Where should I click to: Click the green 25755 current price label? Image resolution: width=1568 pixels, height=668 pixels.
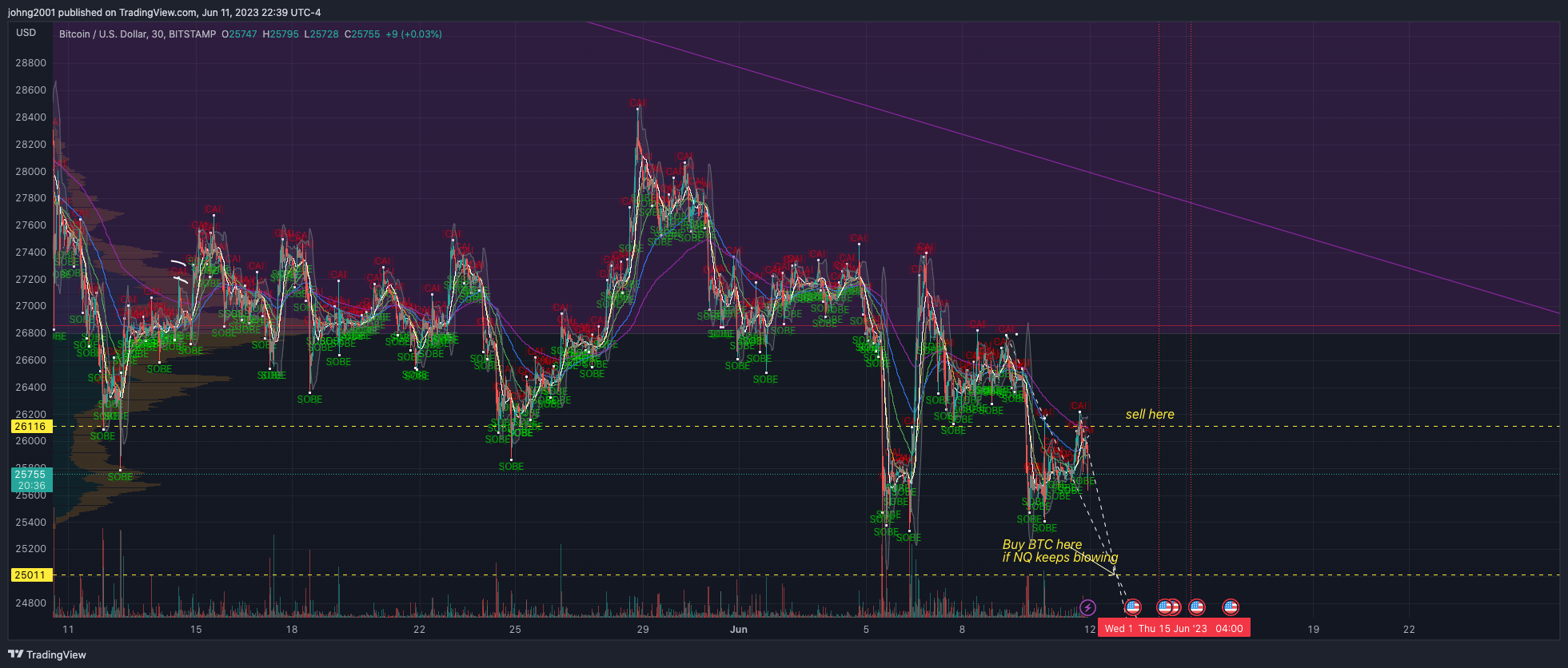[x=31, y=479]
